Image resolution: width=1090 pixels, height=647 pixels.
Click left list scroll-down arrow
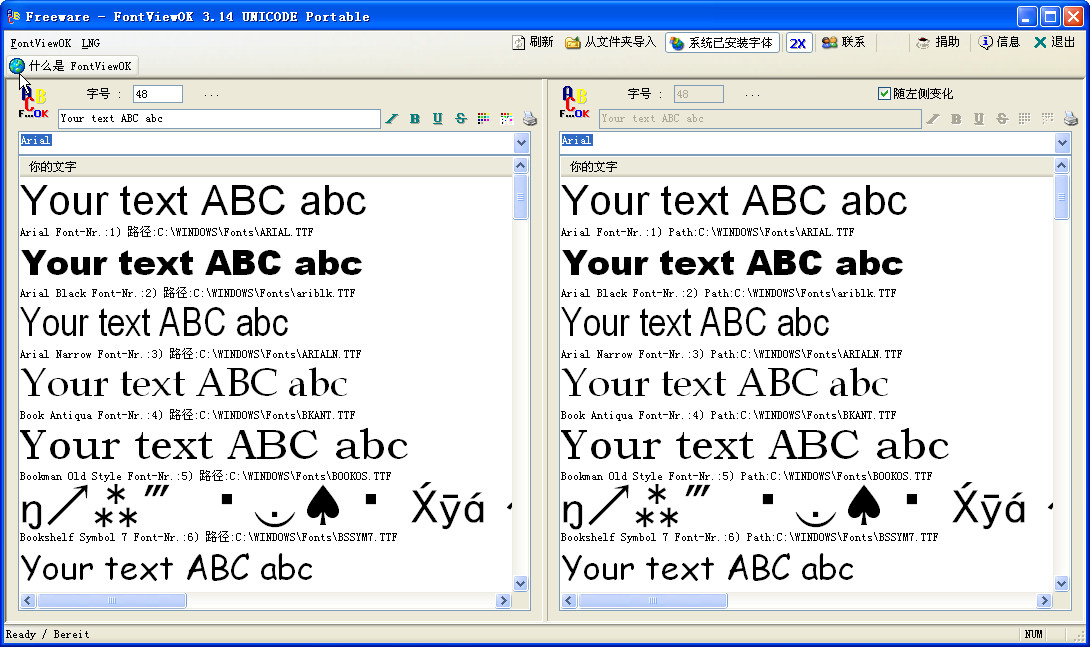[521, 584]
